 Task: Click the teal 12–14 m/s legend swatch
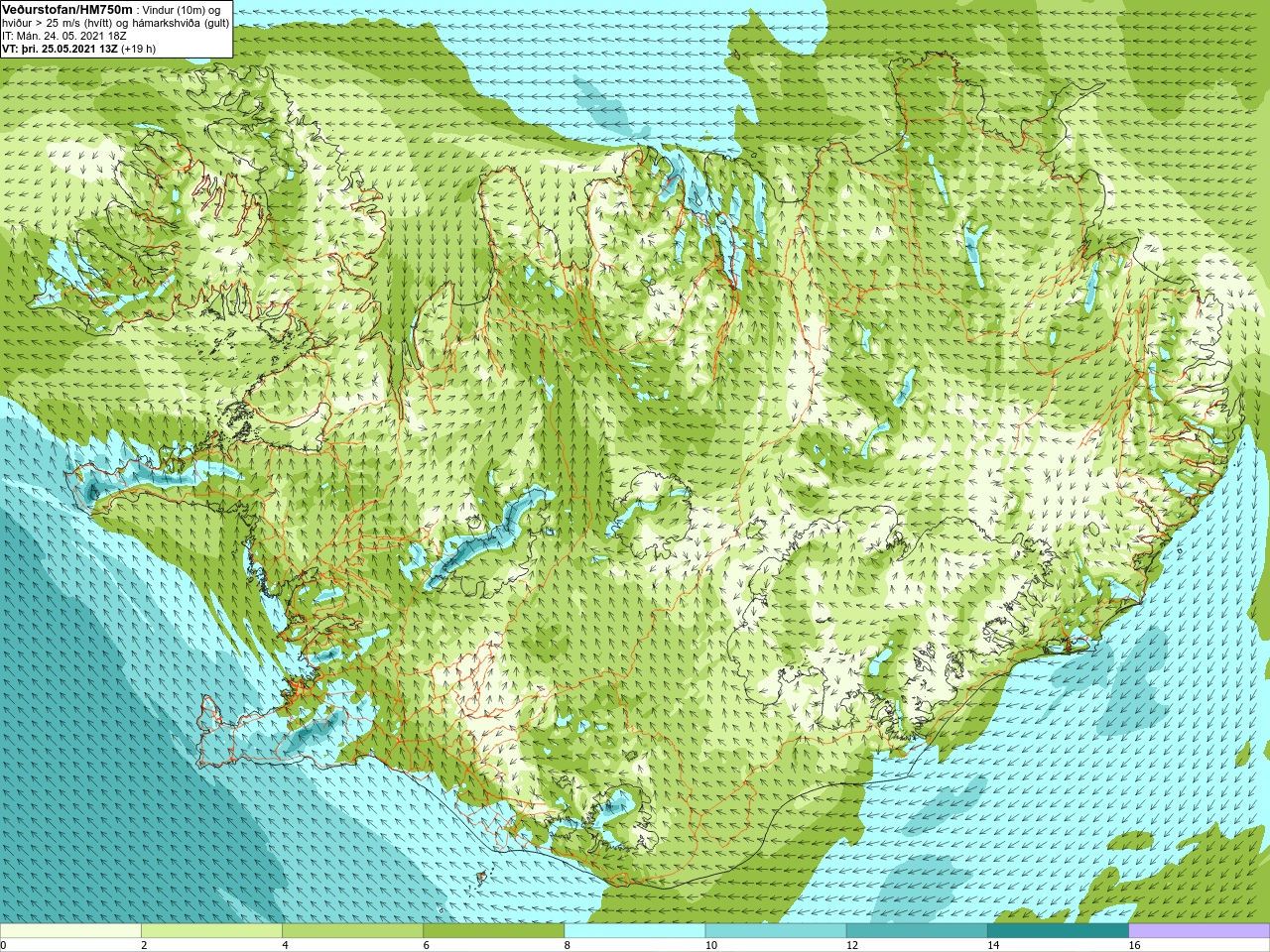click(917, 931)
